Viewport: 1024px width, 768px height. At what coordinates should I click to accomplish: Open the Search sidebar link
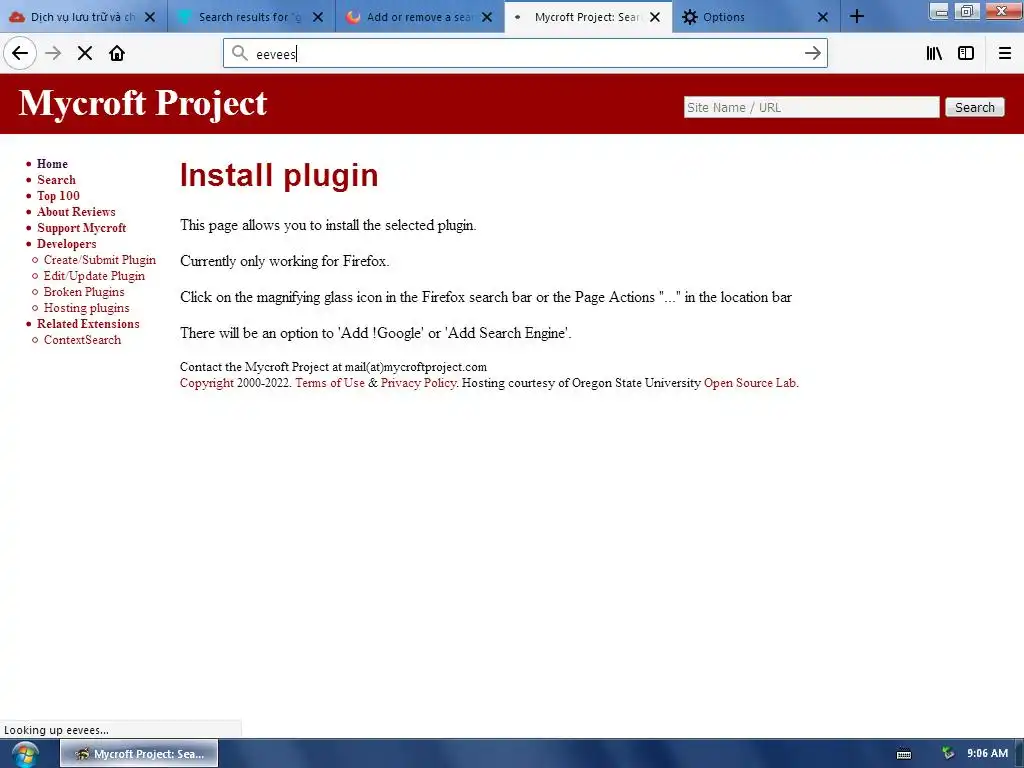pyautogui.click(x=56, y=180)
